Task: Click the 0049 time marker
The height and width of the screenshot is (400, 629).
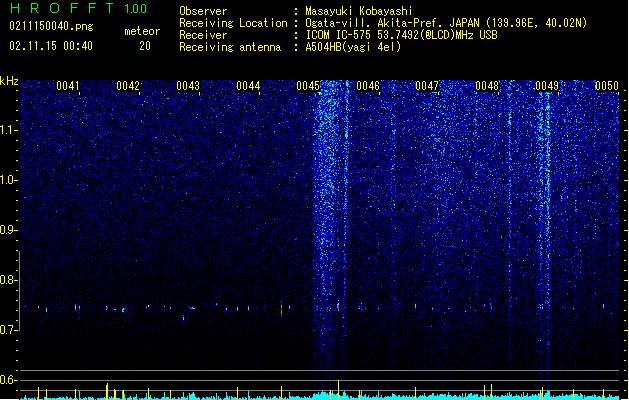Action: pos(547,85)
